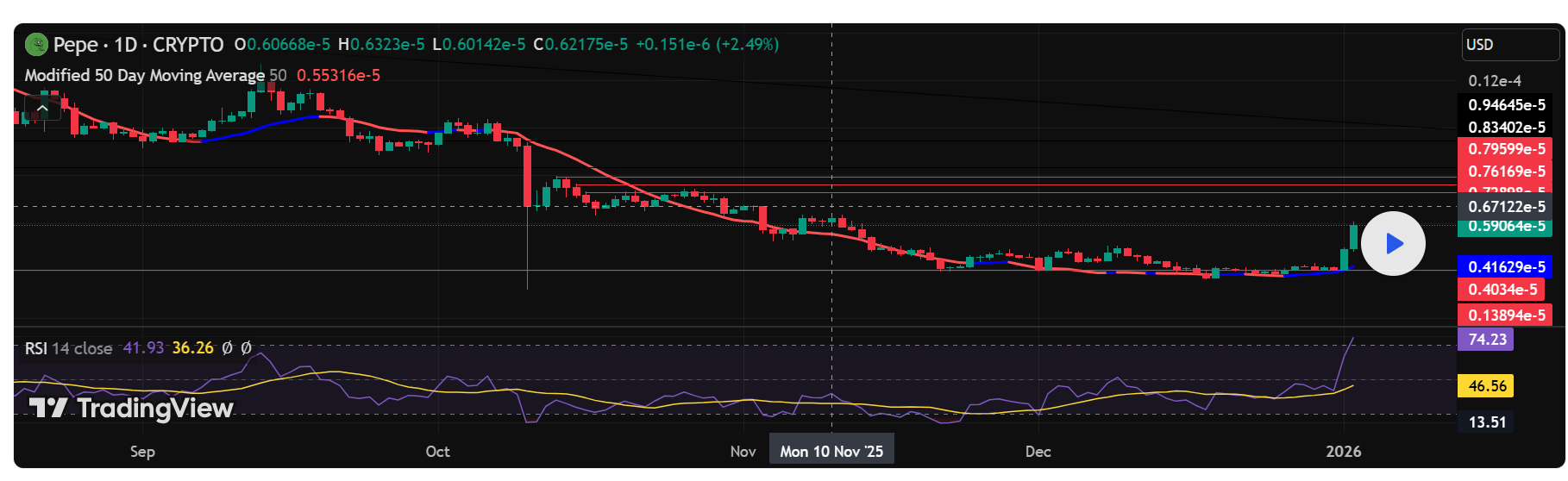1568x481 pixels.
Task: Click the Nov label on time axis
Action: tap(743, 452)
